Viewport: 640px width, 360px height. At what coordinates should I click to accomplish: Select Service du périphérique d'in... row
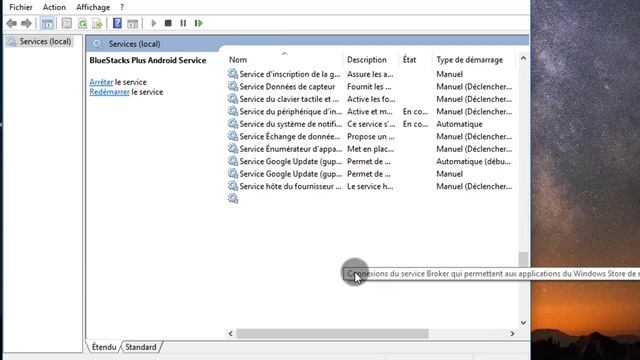tap(370, 111)
